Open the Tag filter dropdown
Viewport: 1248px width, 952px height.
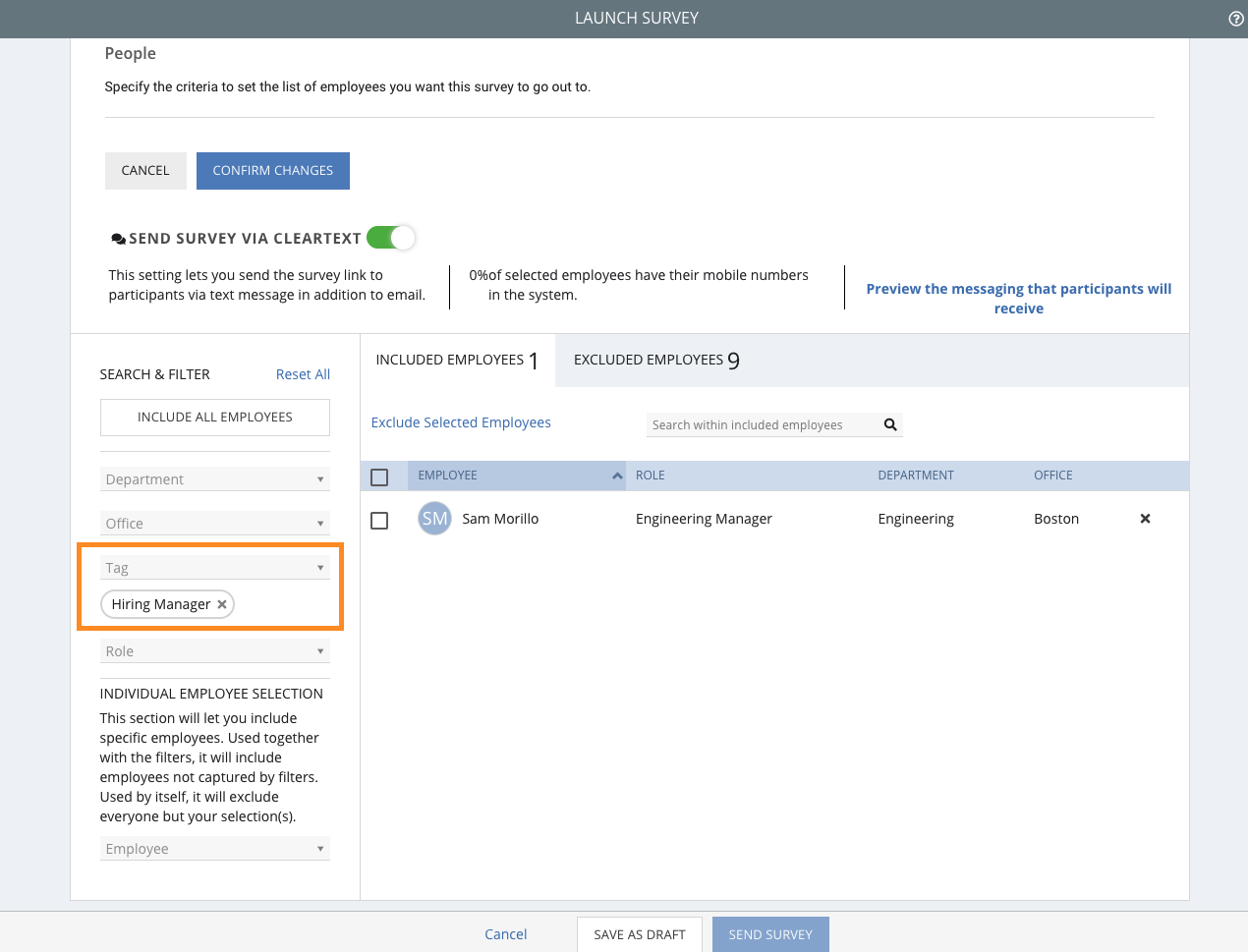[214, 568]
